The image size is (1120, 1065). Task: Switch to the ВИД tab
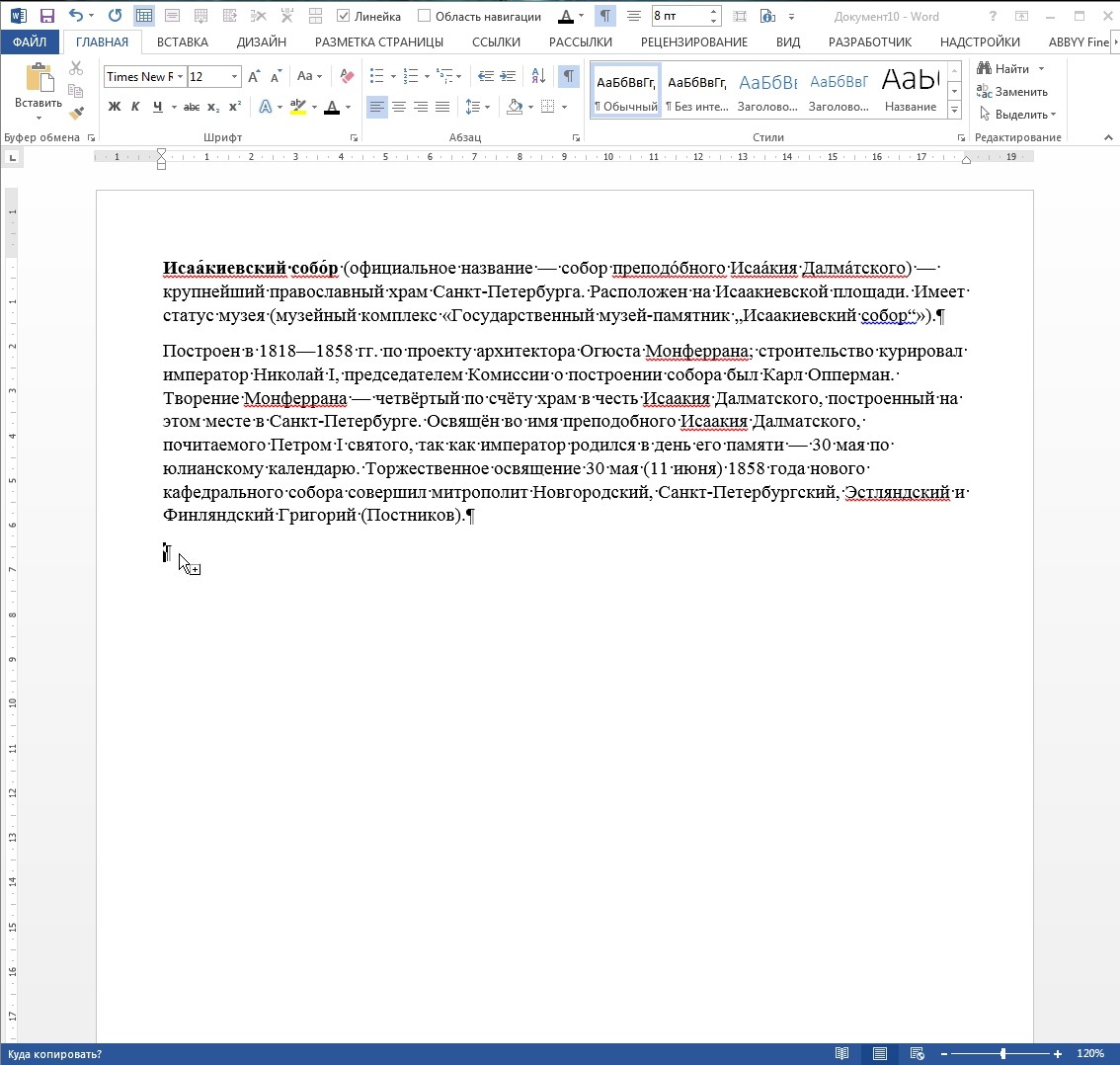(x=788, y=42)
